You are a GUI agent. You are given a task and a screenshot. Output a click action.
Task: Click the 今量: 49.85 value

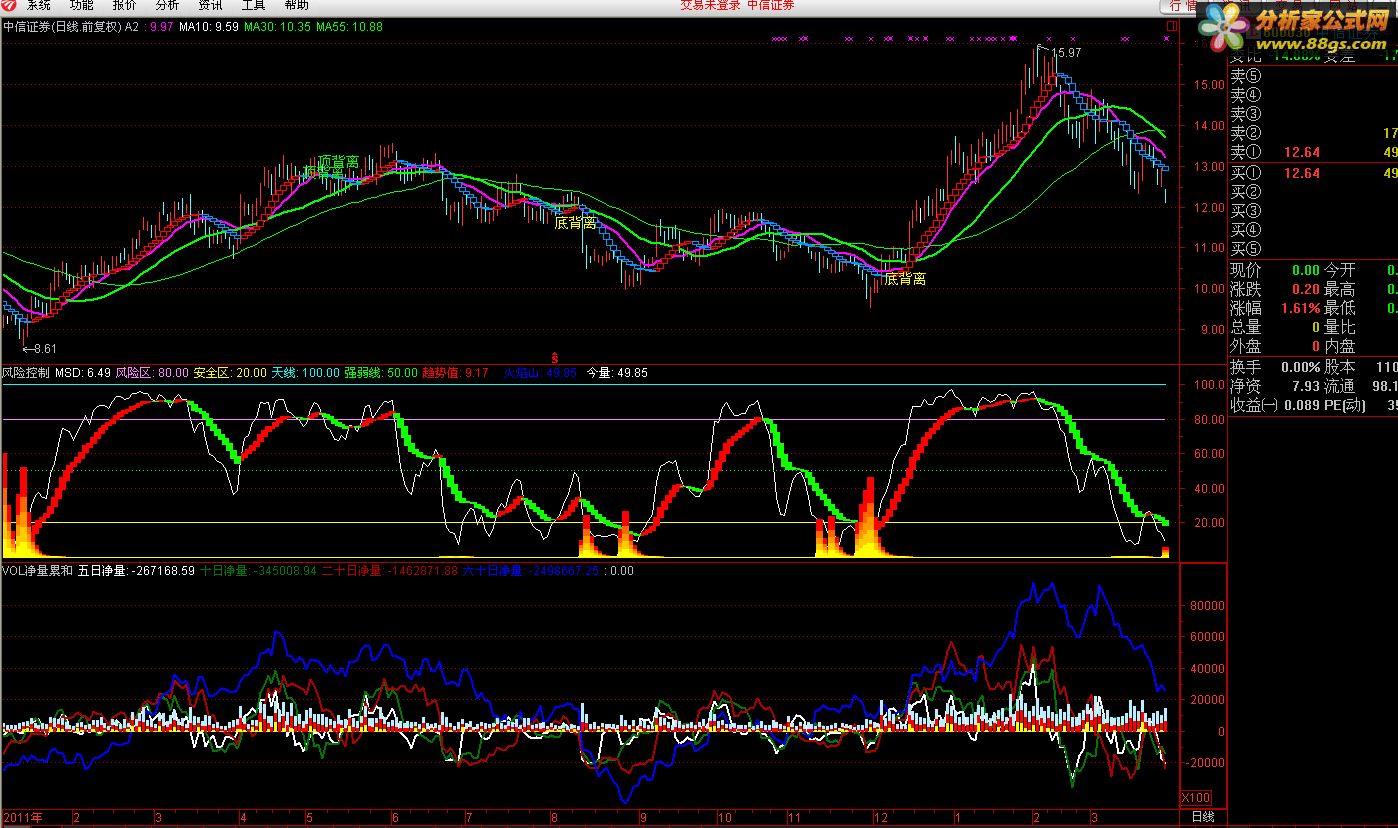click(617, 373)
